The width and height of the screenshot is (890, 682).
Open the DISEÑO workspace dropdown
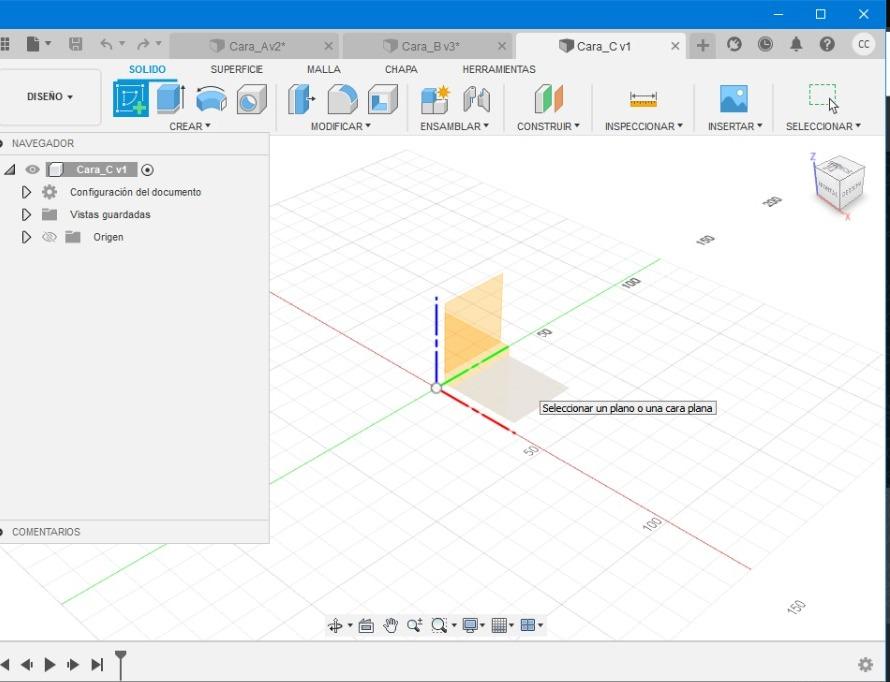click(50, 97)
